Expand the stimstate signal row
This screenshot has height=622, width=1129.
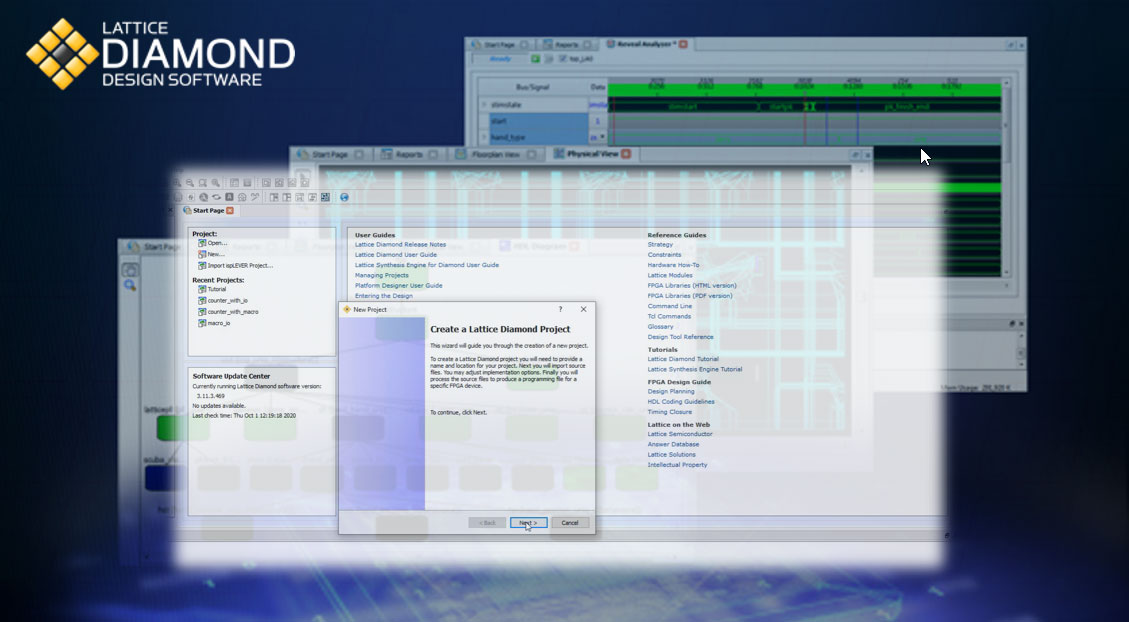[484, 105]
